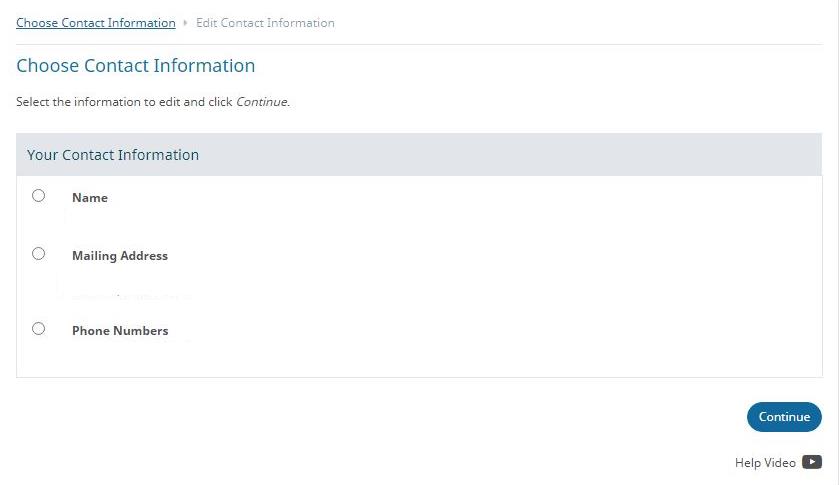The width and height of the screenshot is (839, 485).
Task: Click the breadcrumb arrow separator
Action: tap(185, 23)
